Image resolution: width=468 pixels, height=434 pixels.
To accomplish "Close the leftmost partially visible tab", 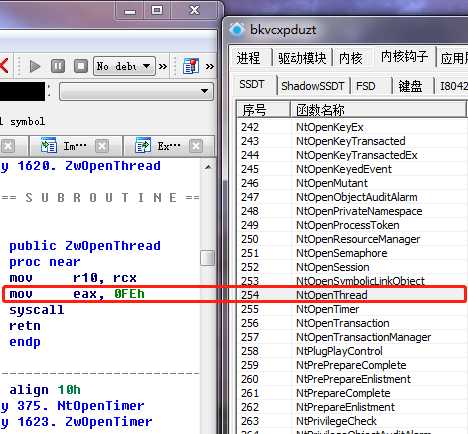I will click(8, 146).
